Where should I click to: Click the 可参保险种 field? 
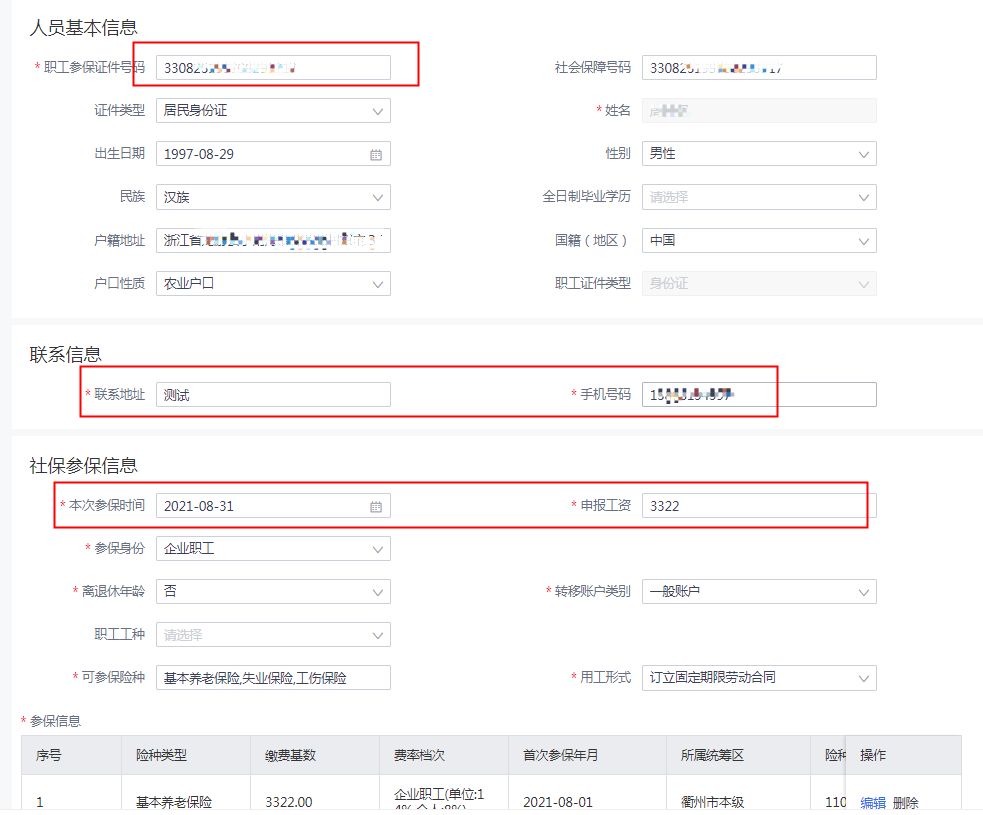(273, 677)
